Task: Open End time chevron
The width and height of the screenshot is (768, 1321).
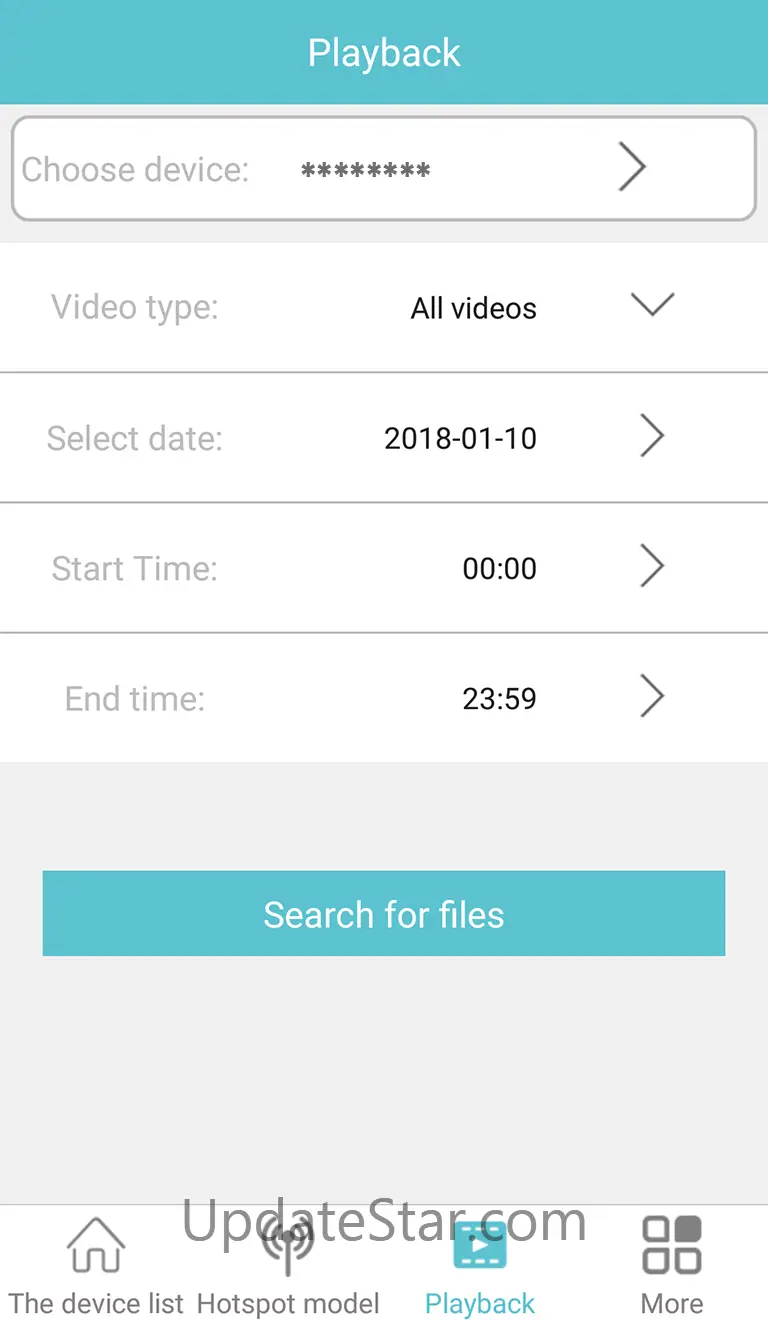Action: (x=652, y=697)
